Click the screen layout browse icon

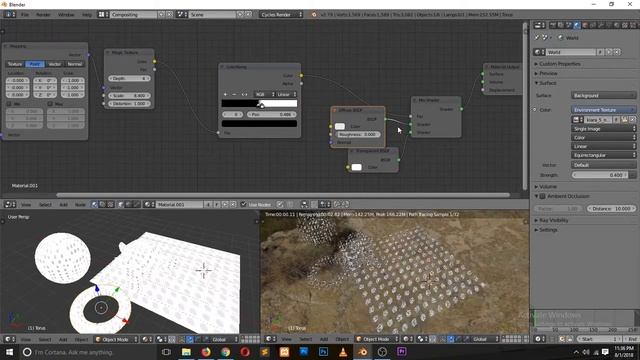point(103,14)
